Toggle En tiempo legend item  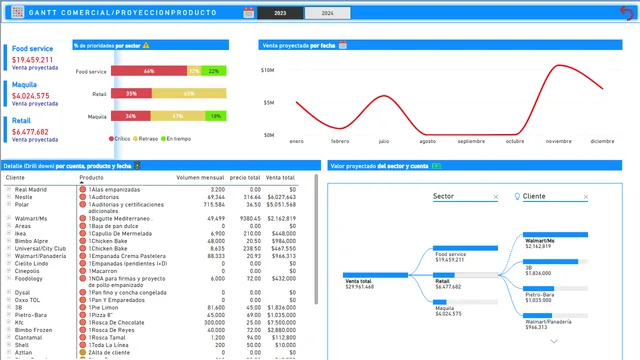coord(176,139)
